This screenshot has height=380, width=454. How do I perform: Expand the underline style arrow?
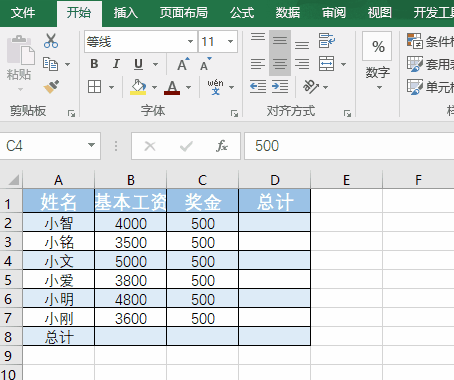pos(155,64)
